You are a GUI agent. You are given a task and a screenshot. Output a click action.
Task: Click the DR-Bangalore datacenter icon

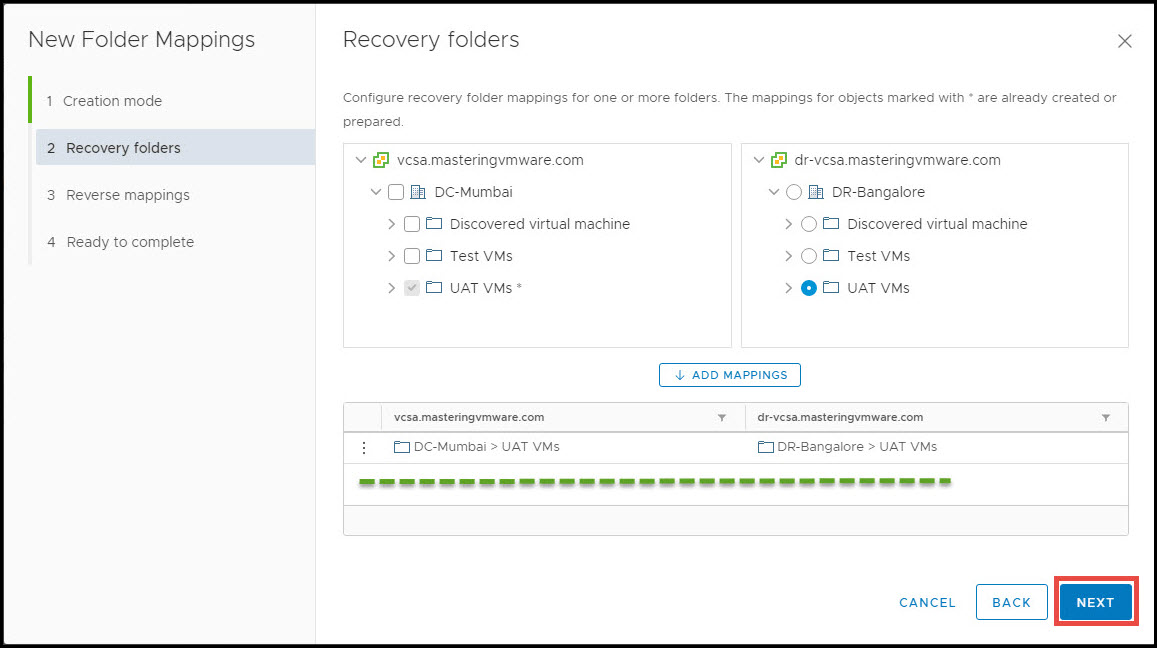pos(815,192)
